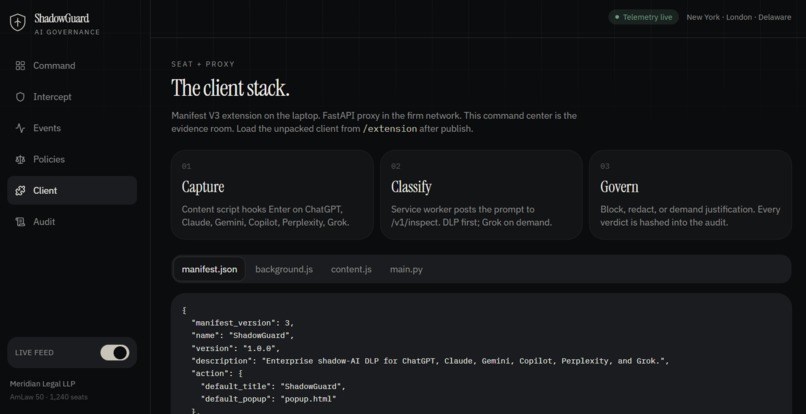The height and width of the screenshot is (414, 806).
Task: Click the 'LIVE FEED' label
Action: tap(34, 352)
